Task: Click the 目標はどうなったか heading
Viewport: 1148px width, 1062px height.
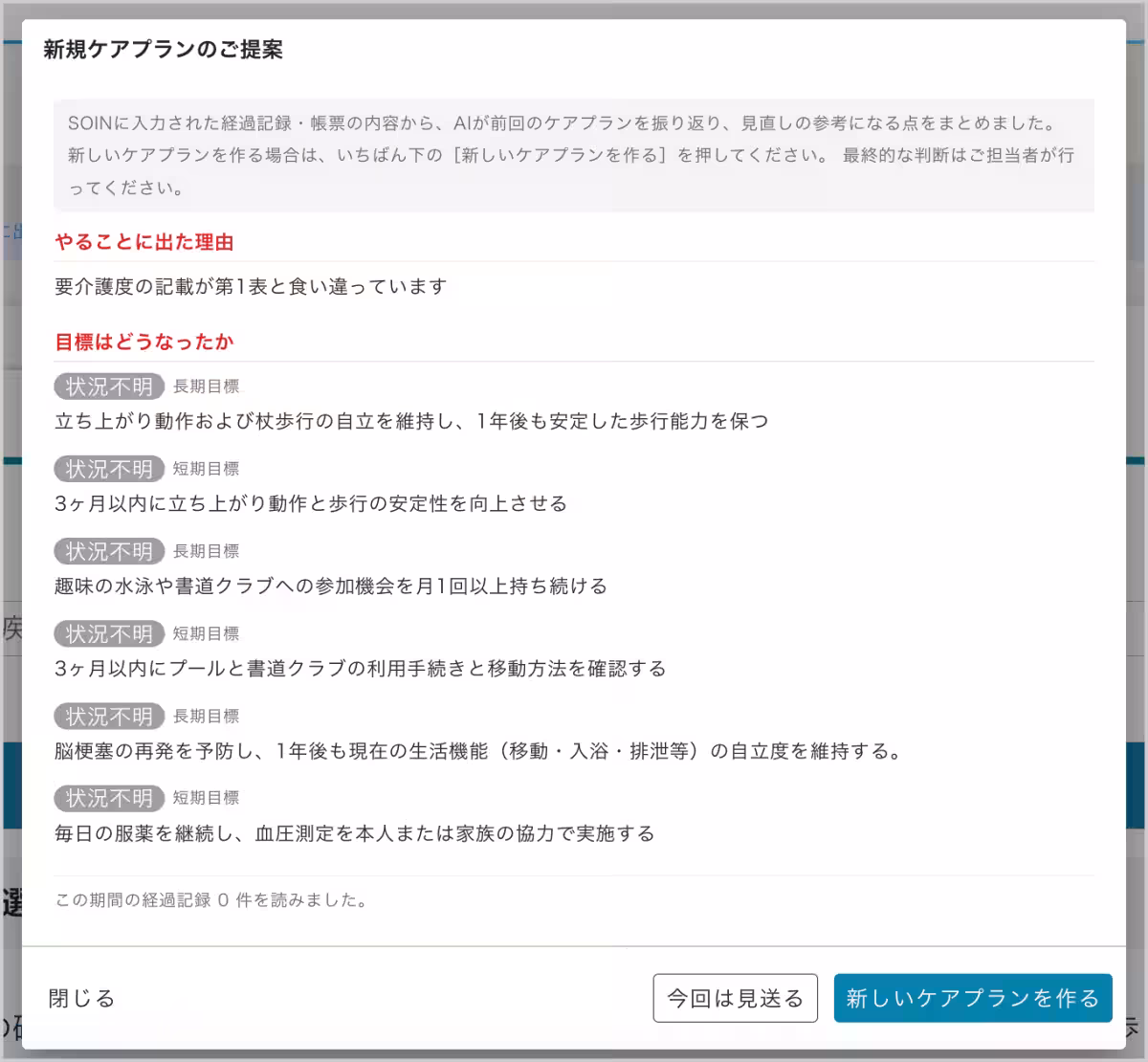Action: (x=144, y=342)
